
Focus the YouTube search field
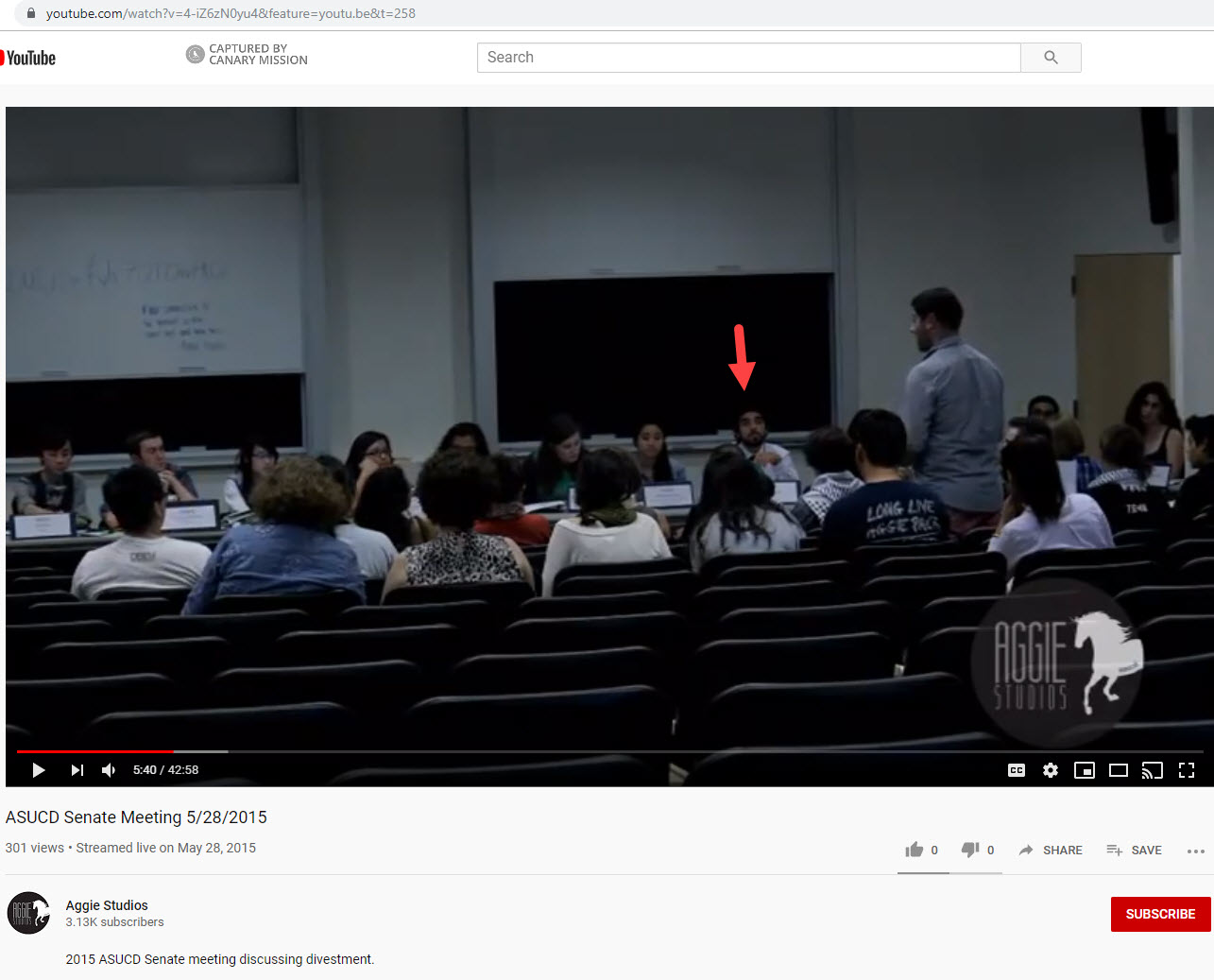tap(748, 58)
